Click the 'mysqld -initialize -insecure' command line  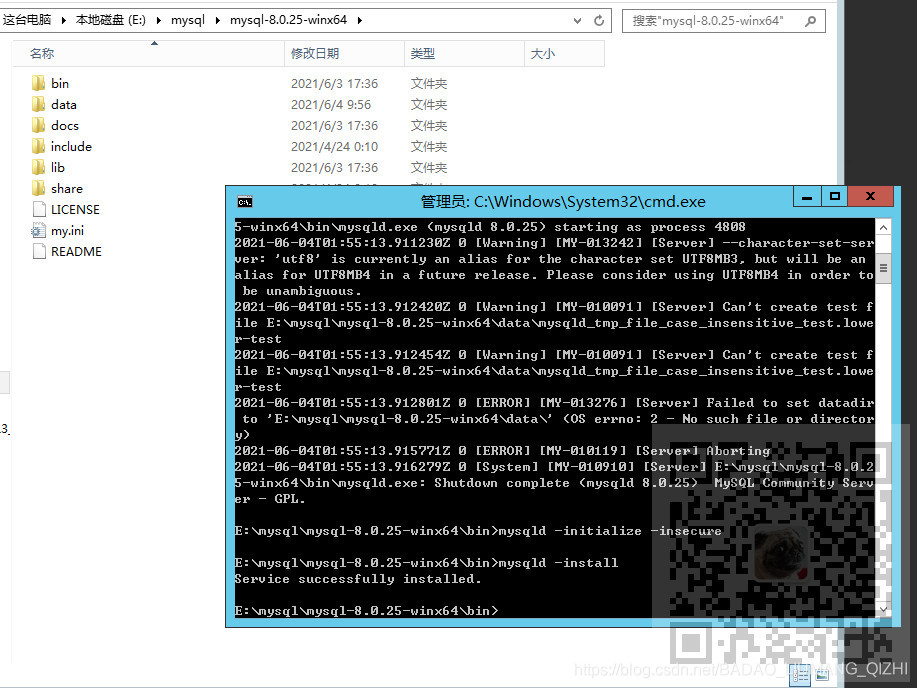[x=478, y=531]
